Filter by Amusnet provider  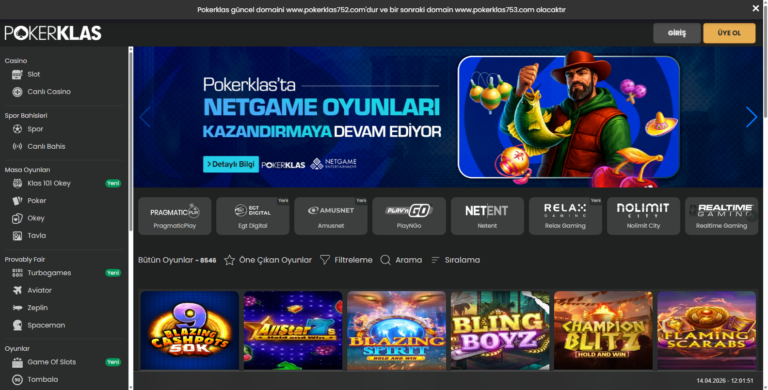[331, 216]
